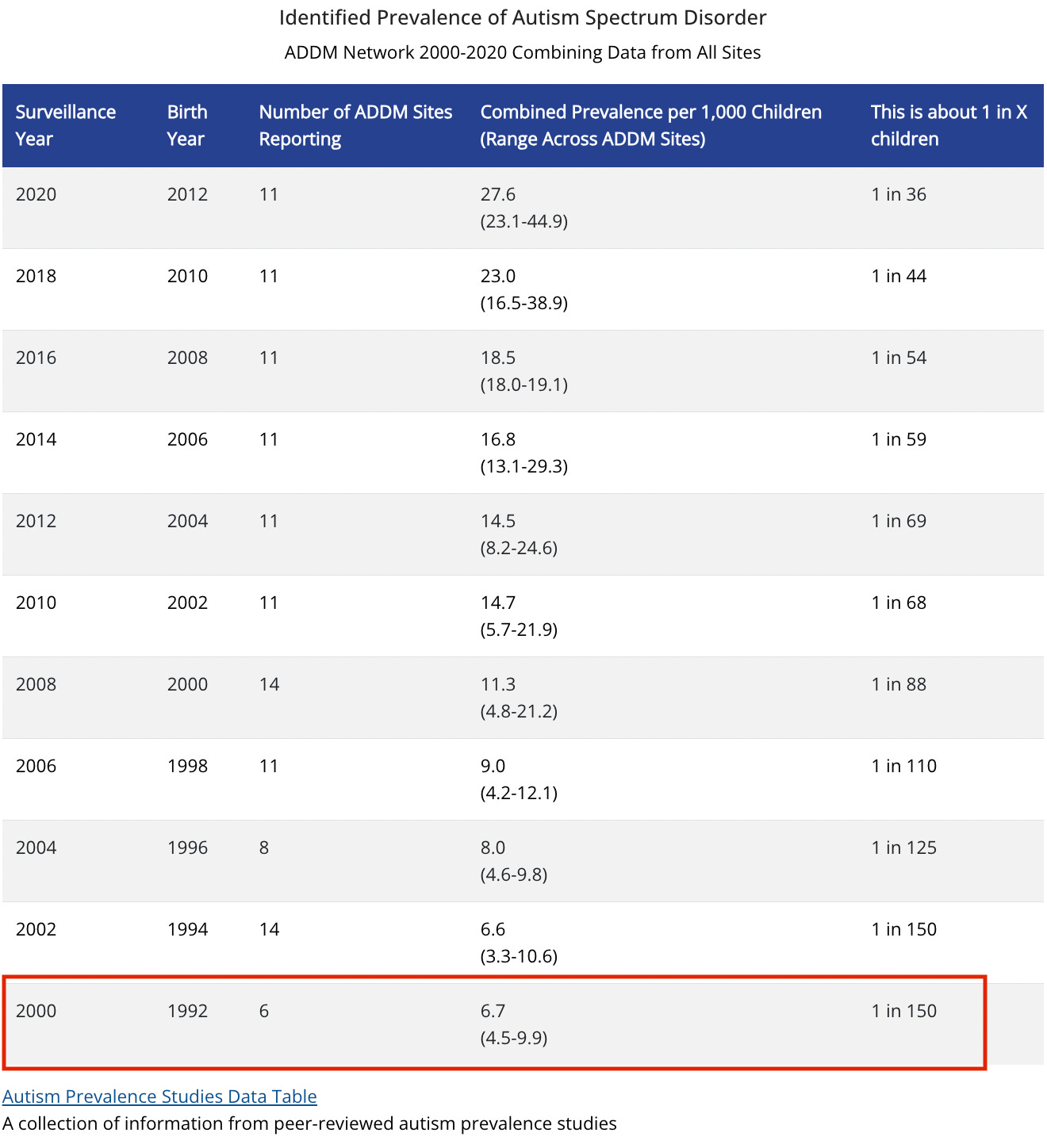This screenshot has height=1148, width=1047.
Task: Click the '1 in 110' cell
Action: pyautogui.click(x=904, y=766)
